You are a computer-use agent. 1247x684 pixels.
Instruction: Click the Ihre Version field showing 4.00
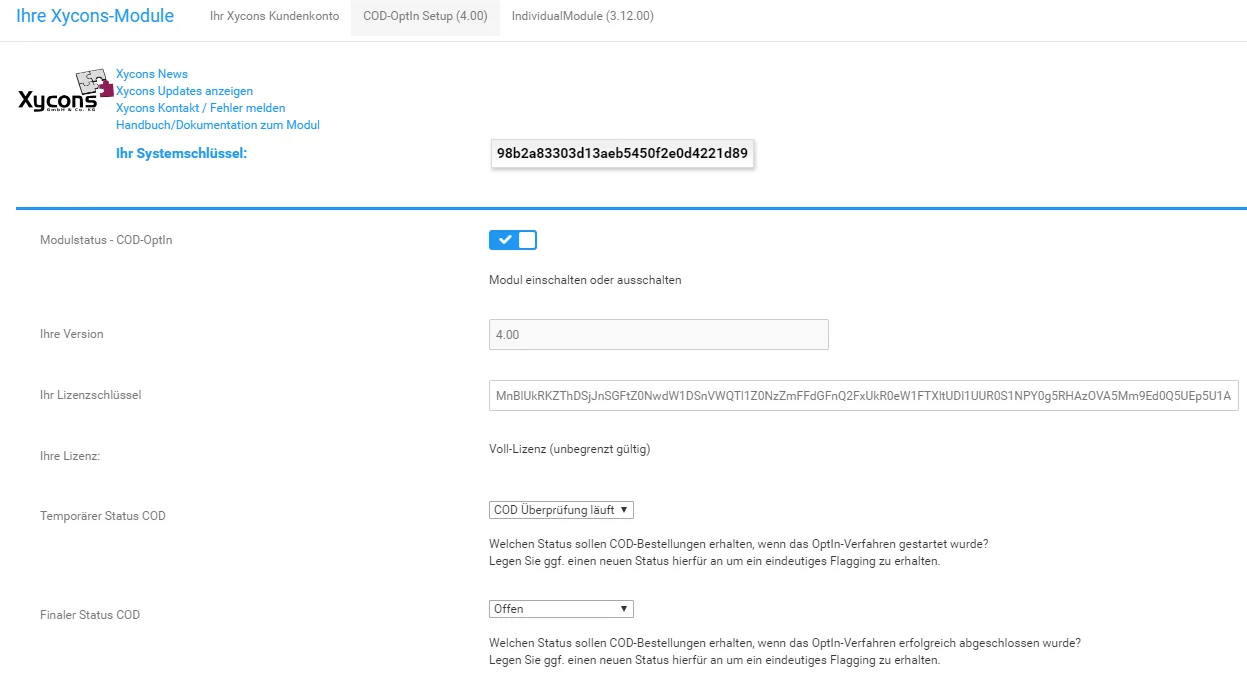[659, 335]
